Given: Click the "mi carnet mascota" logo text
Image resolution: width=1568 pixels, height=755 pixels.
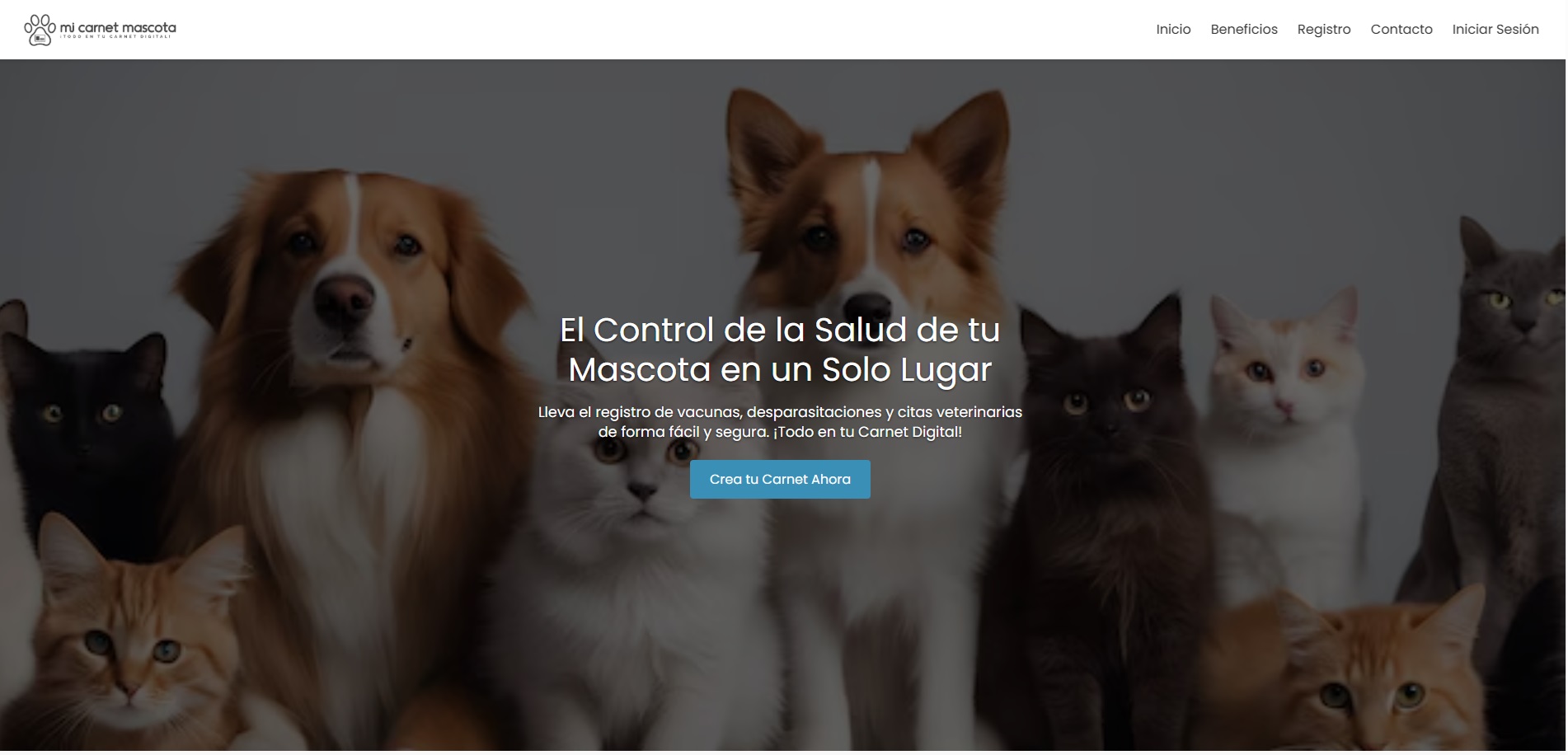Looking at the screenshot, I should click(118, 27).
